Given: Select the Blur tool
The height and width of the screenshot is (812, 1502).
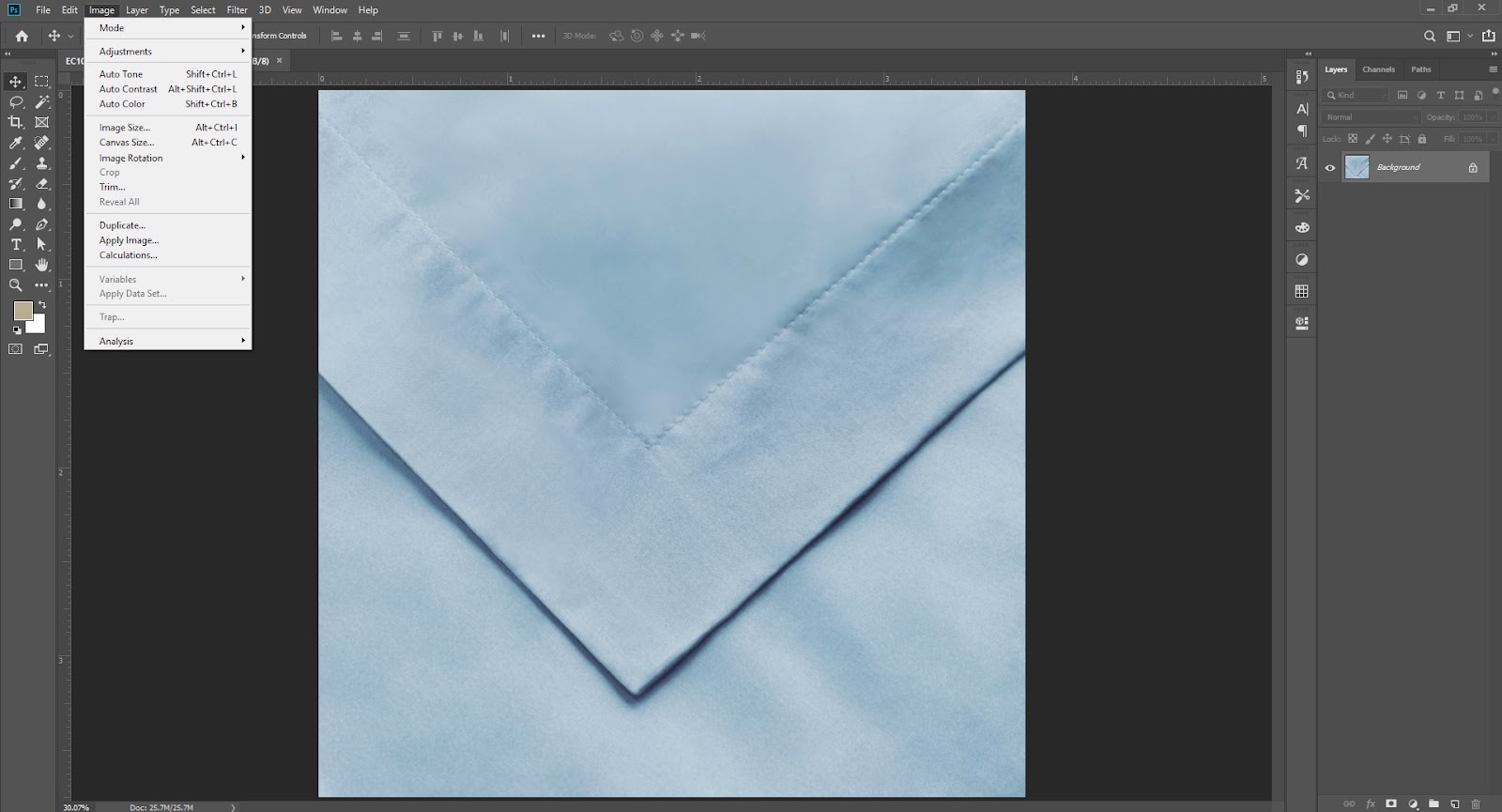Looking at the screenshot, I should (x=42, y=204).
